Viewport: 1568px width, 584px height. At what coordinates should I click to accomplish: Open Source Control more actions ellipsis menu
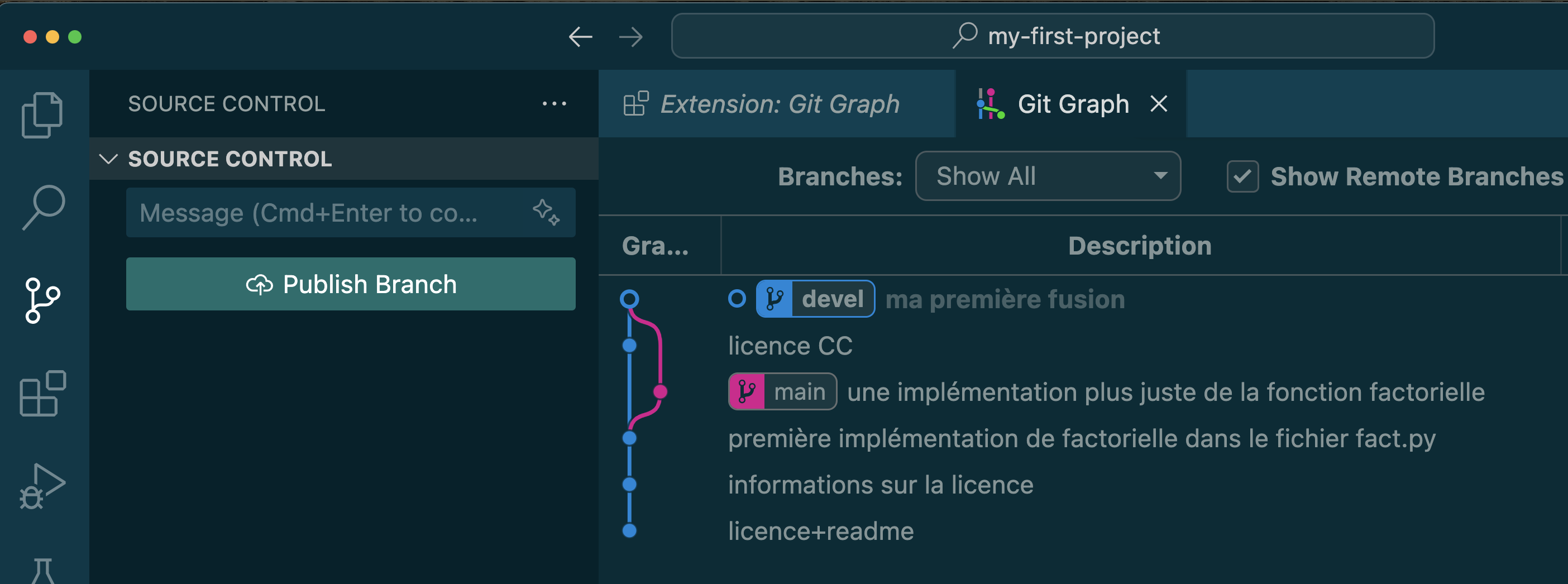[554, 104]
